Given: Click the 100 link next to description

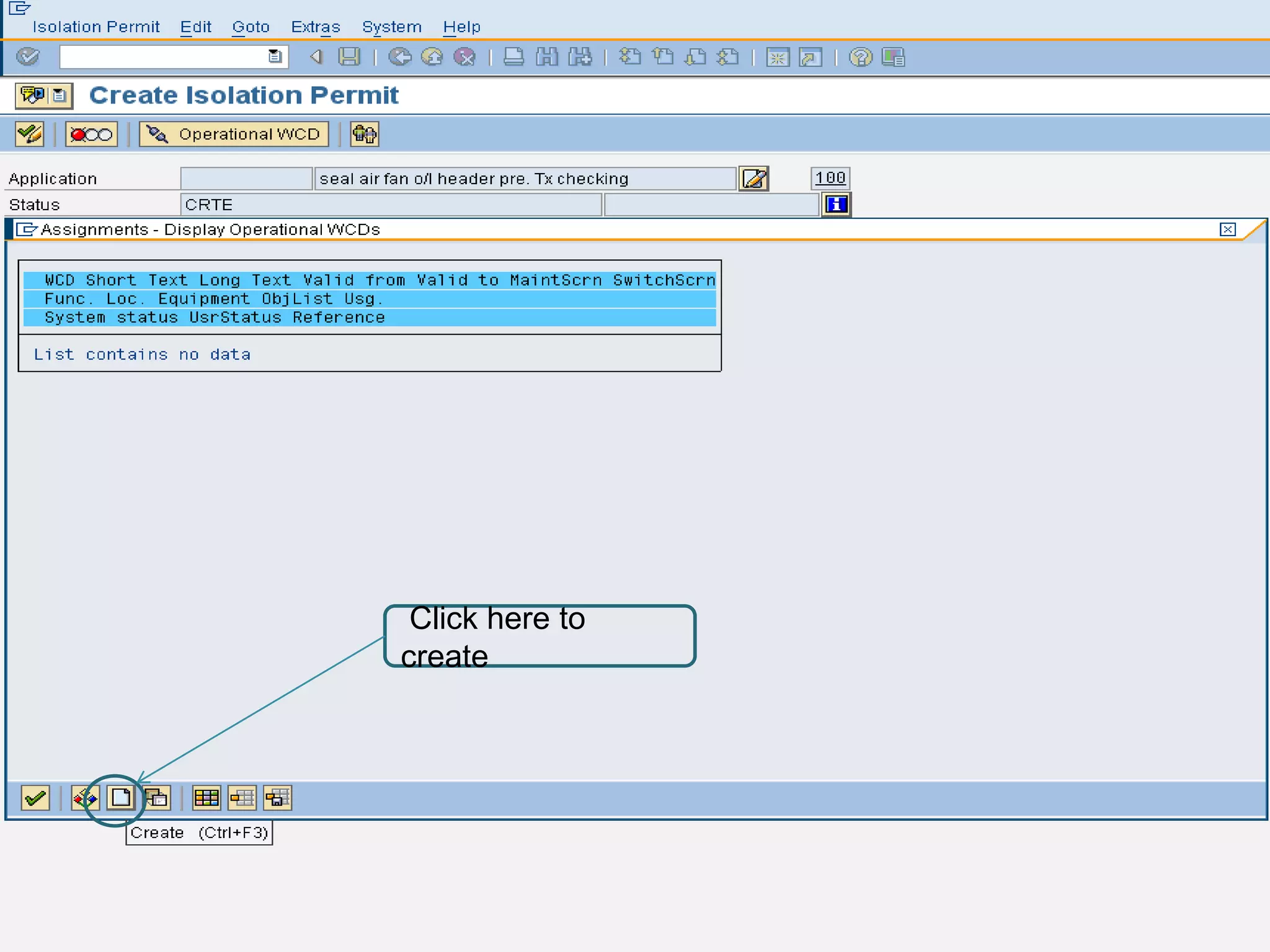Looking at the screenshot, I should [830, 178].
